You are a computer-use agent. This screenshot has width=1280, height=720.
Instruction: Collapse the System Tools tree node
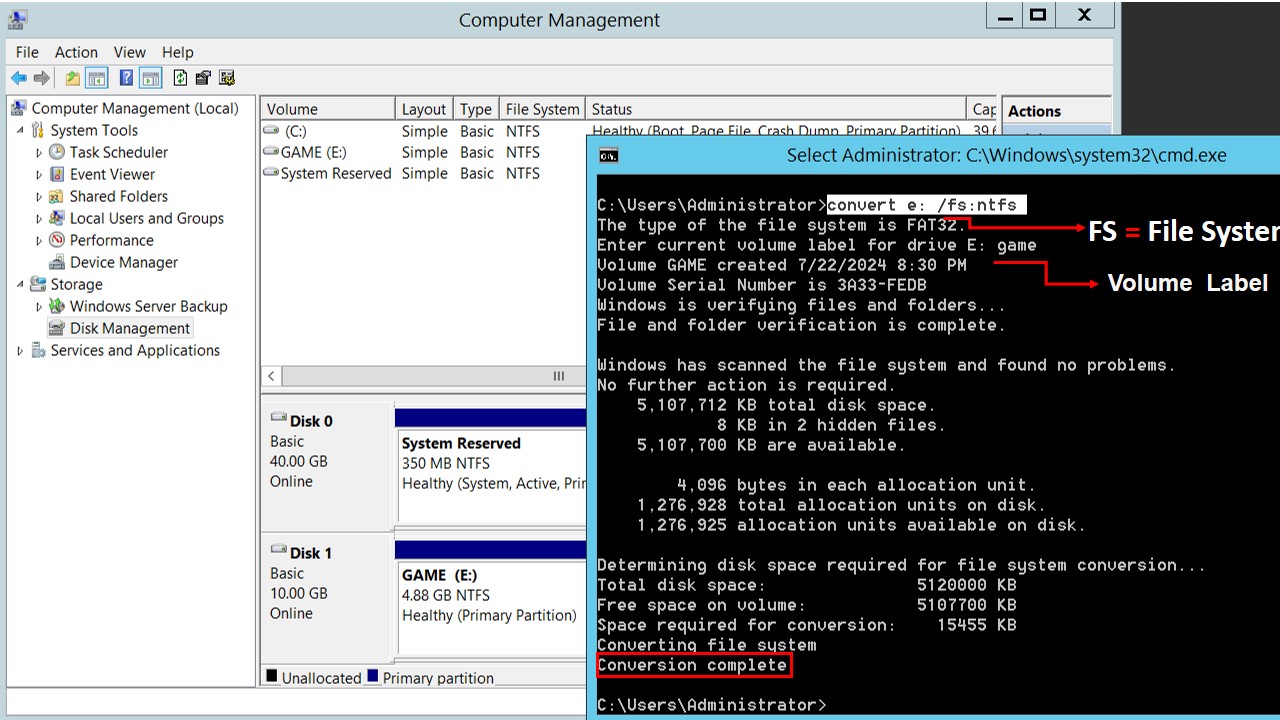point(20,131)
